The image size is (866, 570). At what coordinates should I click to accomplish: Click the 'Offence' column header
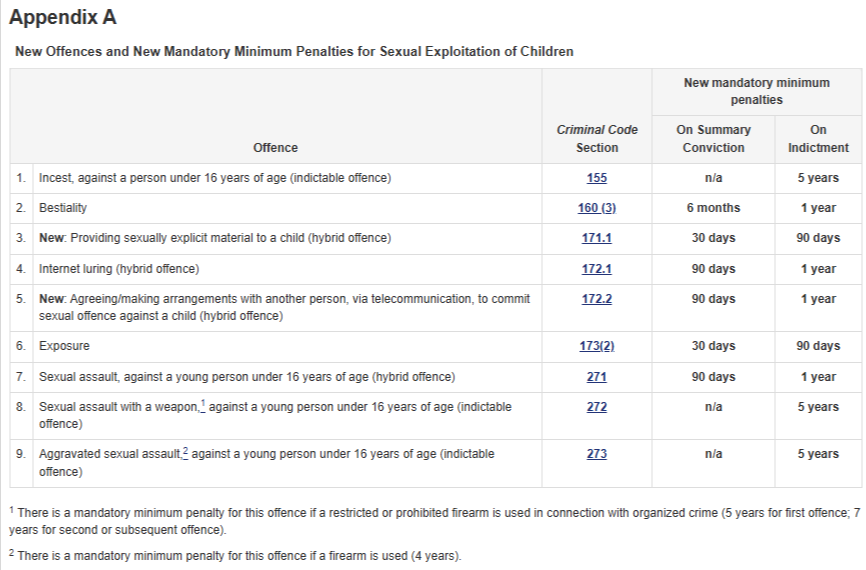point(275,148)
